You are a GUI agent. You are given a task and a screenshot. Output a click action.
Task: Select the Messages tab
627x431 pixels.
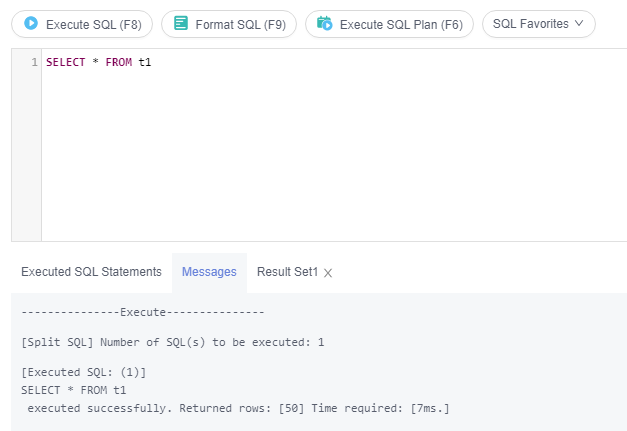click(209, 272)
